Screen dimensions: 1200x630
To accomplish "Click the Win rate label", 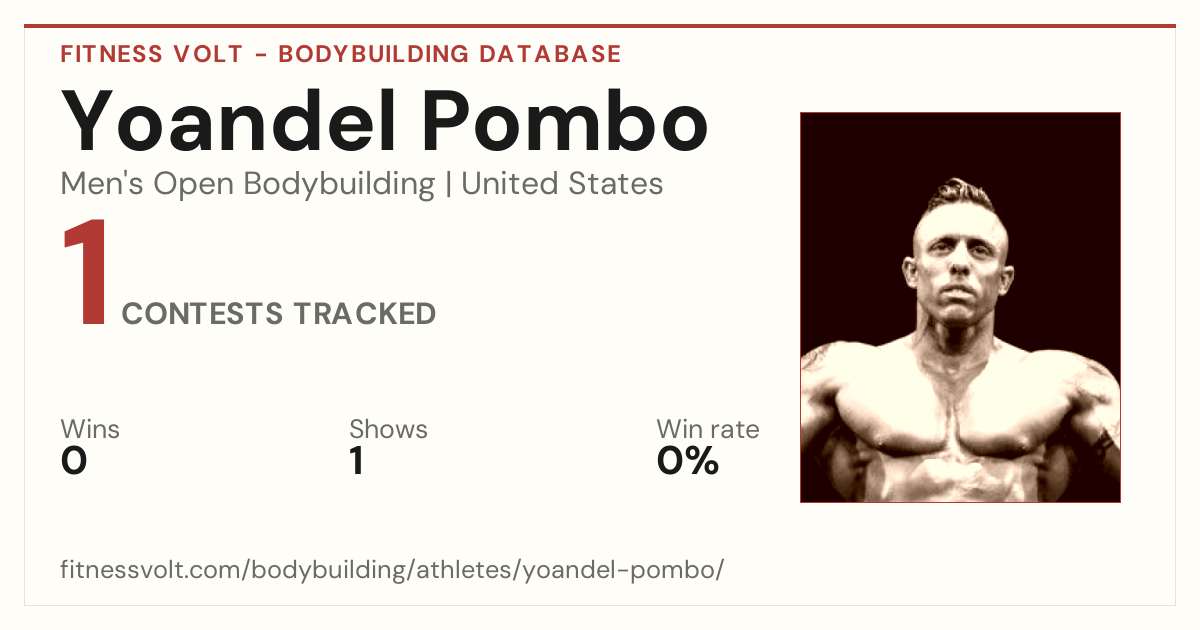I will tap(708, 429).
